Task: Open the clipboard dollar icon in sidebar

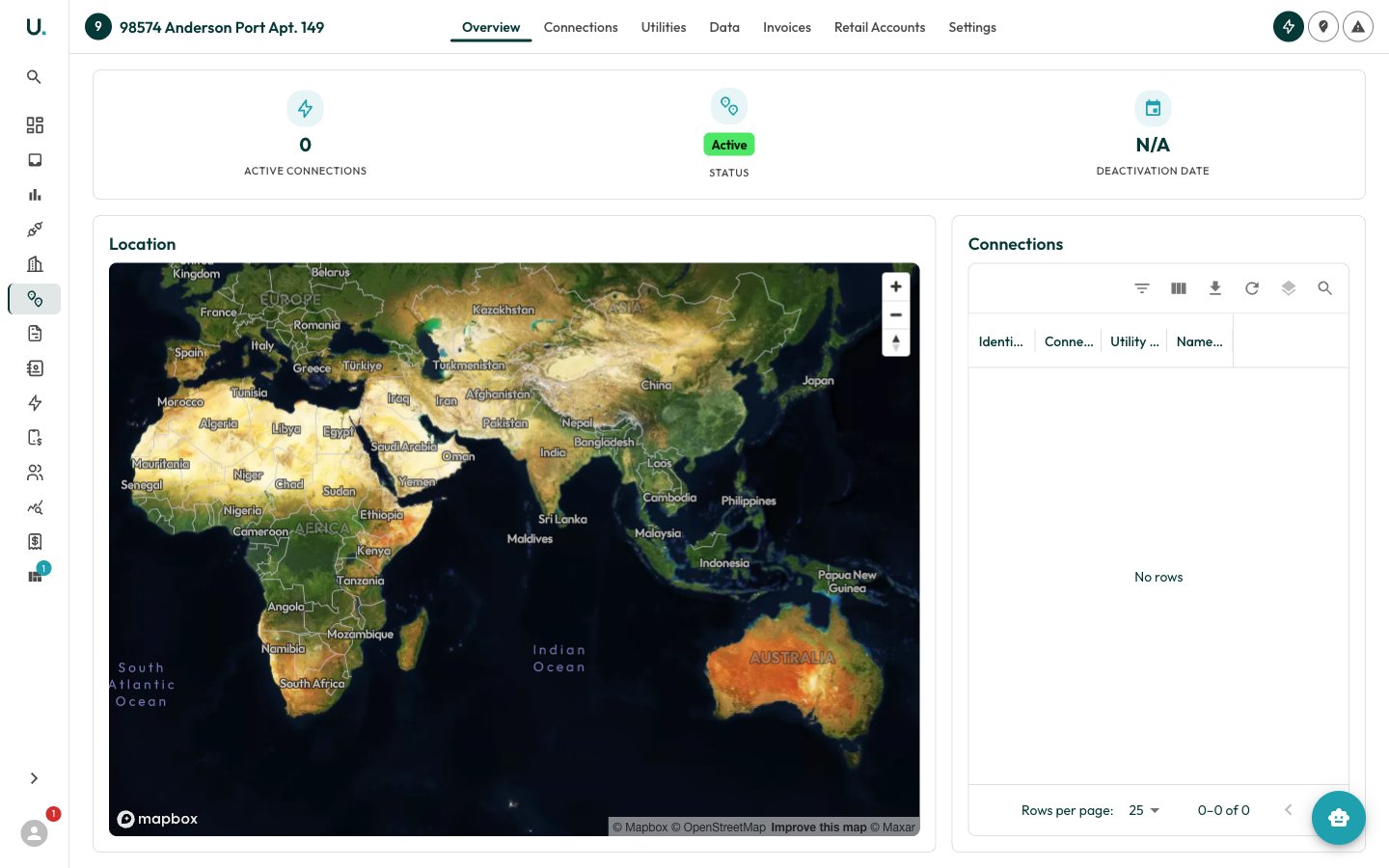Action: point(35,438)
